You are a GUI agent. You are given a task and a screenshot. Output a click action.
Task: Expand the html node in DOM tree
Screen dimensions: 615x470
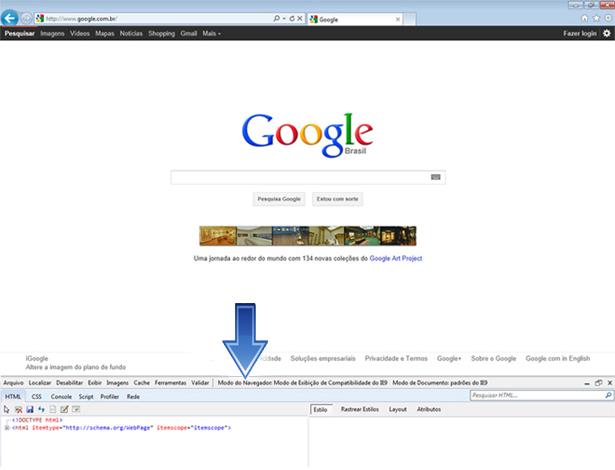7,428
